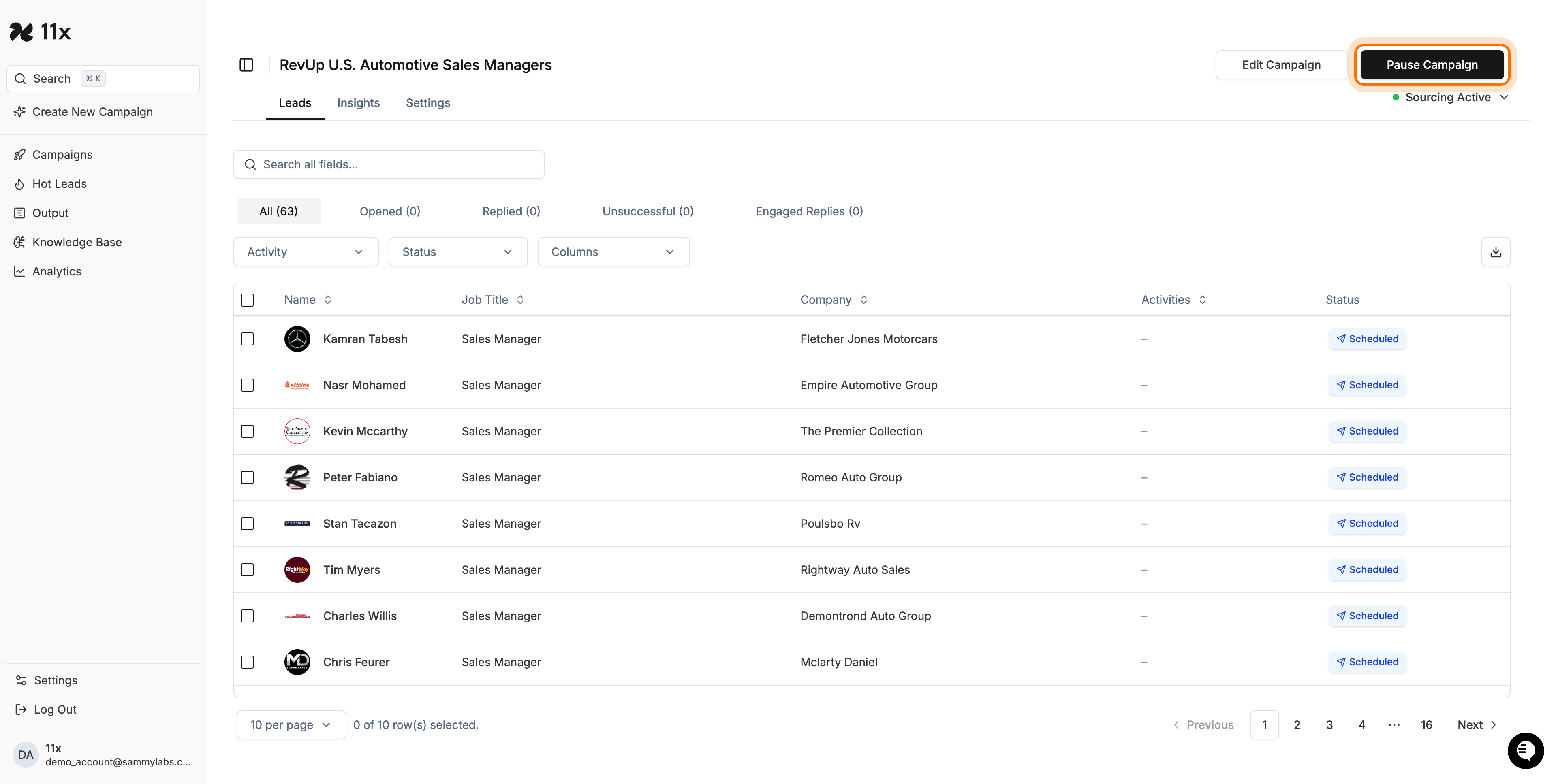Click MD logo for Chris Feurer
The width and height of the screenshot is (1556, 784).
[x=297, y=662]
